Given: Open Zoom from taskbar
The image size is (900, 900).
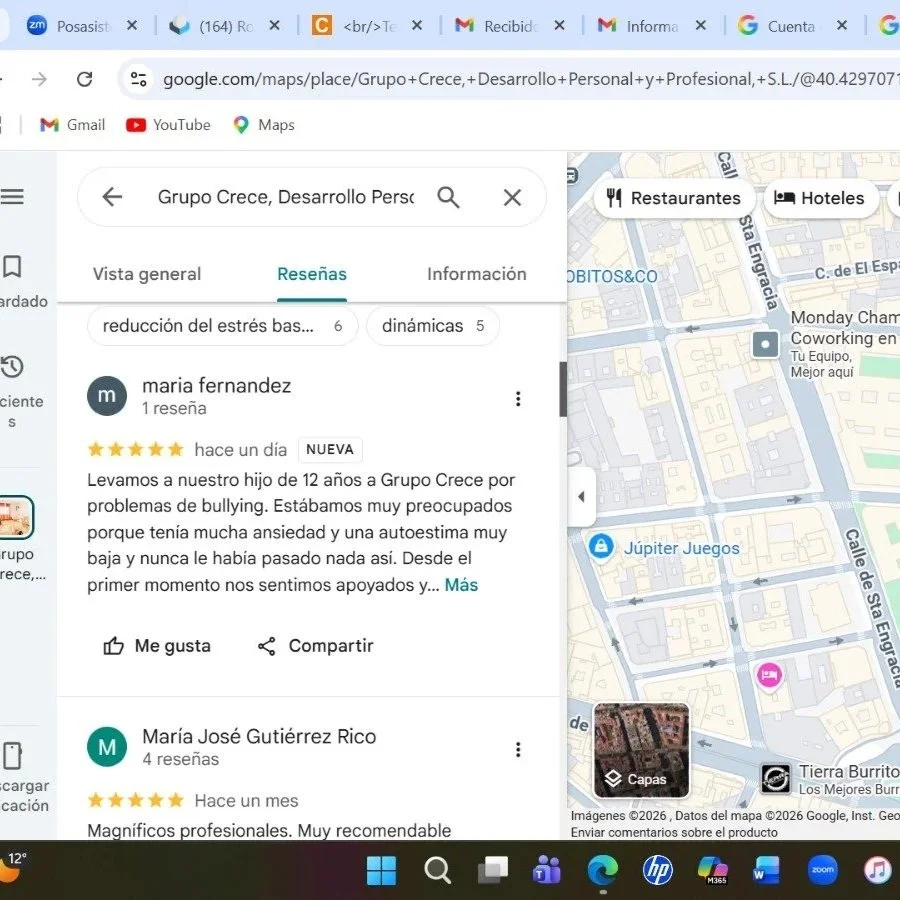Looking at the screenshot, I should (823, 870).
